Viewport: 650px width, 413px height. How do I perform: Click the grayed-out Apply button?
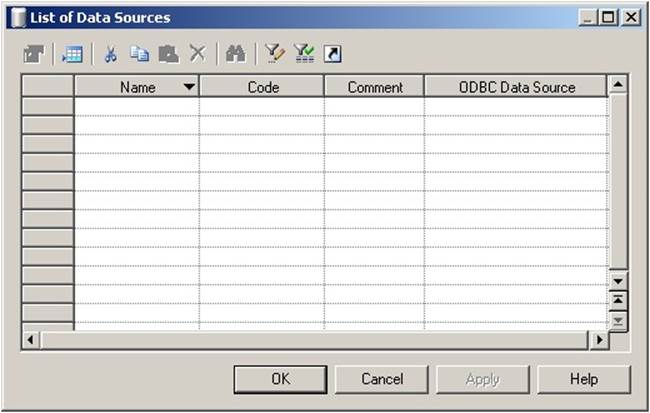click(x=483, y=379)
